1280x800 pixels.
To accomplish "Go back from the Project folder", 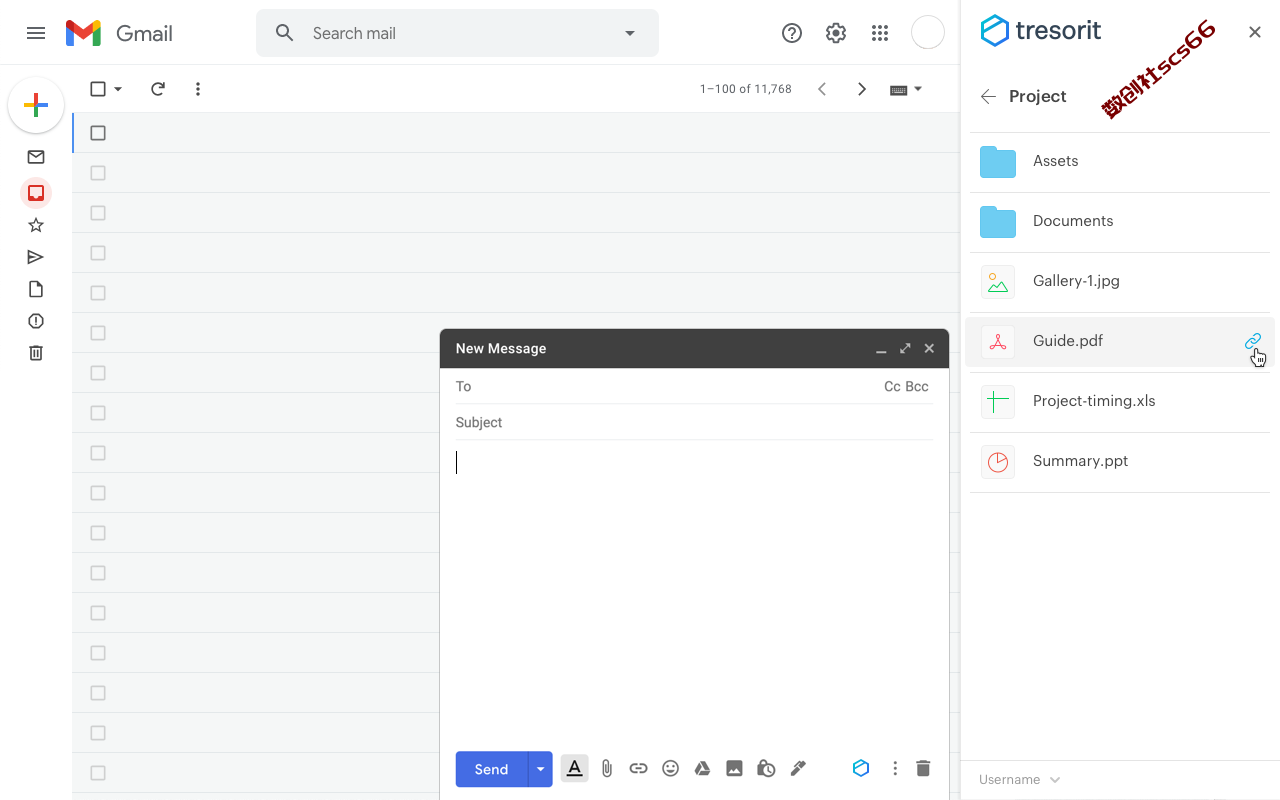I will click(988, 96).
